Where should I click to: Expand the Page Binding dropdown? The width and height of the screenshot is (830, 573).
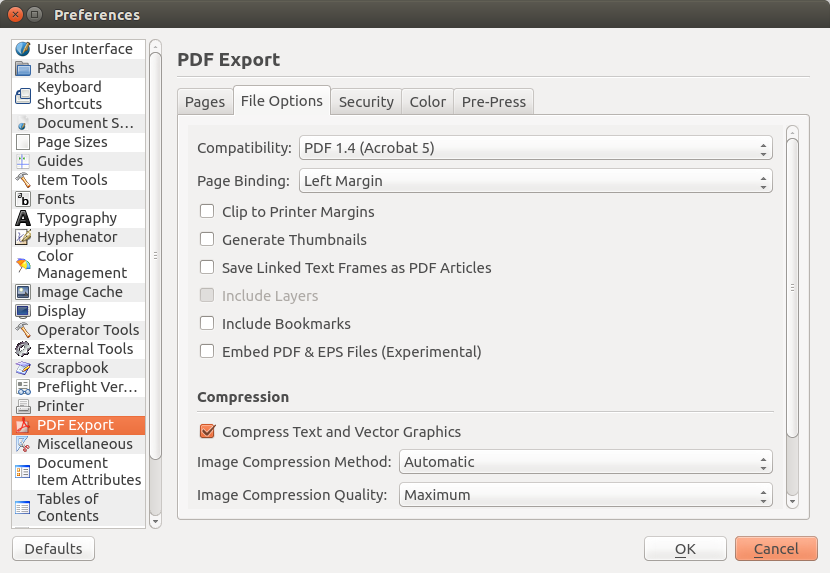click(x=535, y=181)
